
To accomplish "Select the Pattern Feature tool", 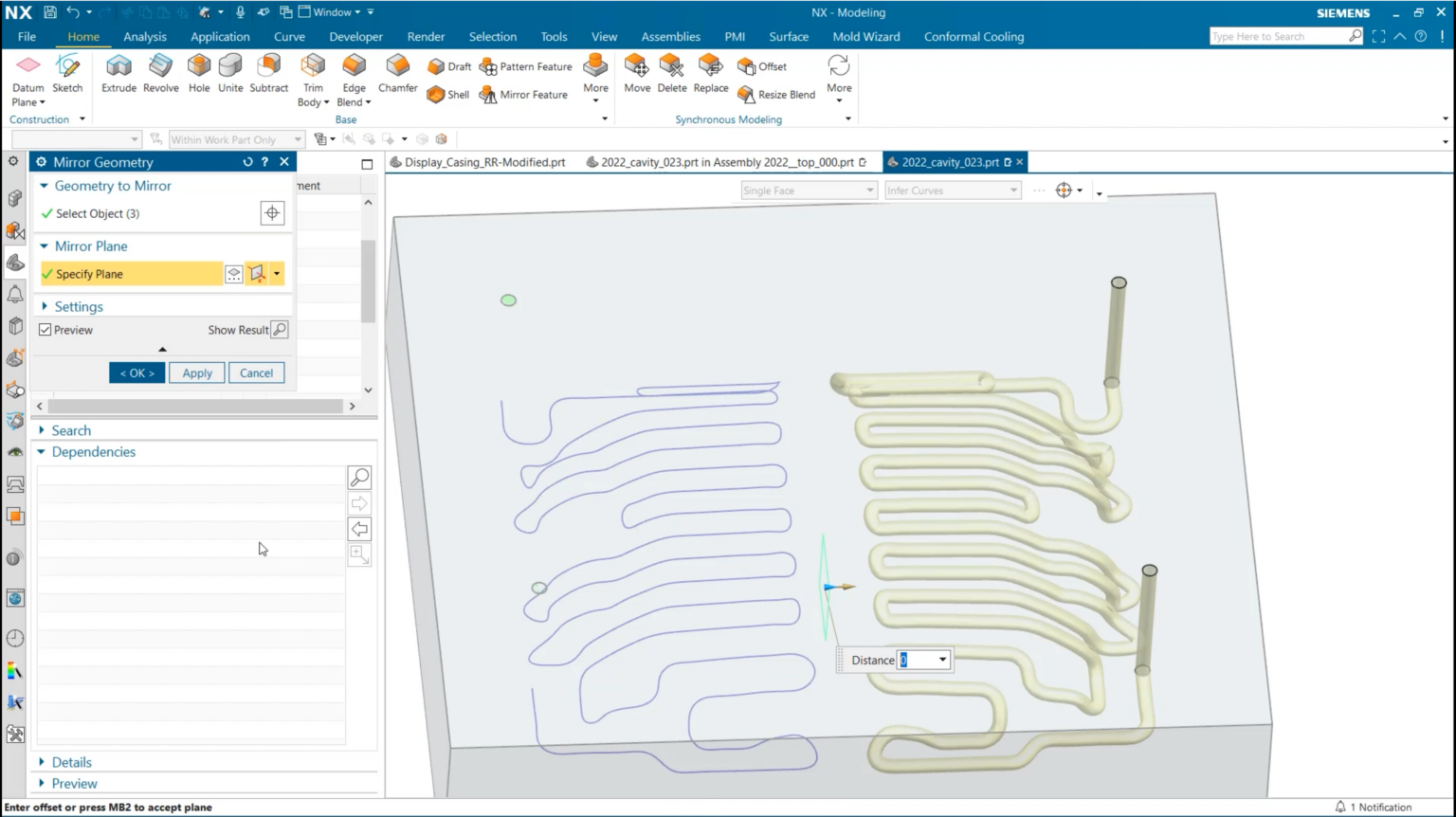I will (526, 66).
